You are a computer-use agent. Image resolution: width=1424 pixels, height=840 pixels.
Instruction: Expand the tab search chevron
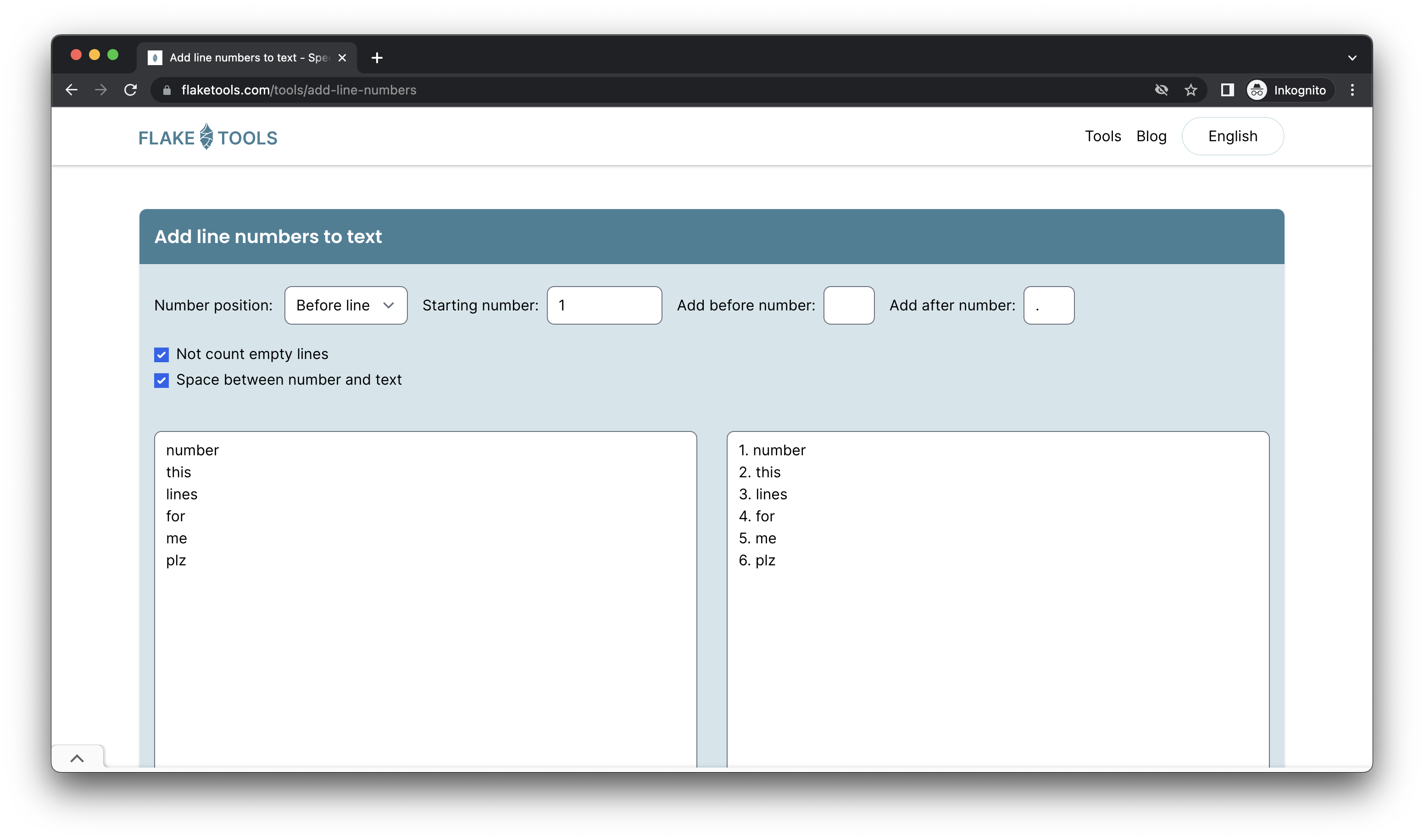click(x=1352, y=58)
